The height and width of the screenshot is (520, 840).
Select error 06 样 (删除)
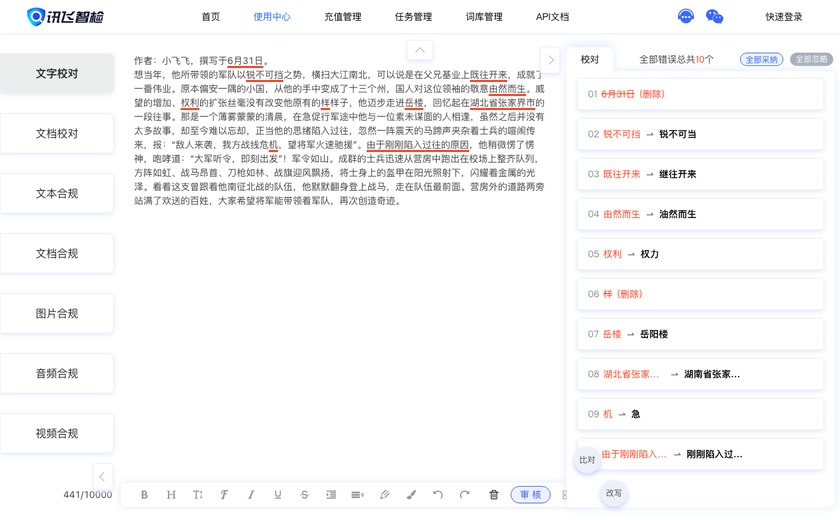[700, 294]
